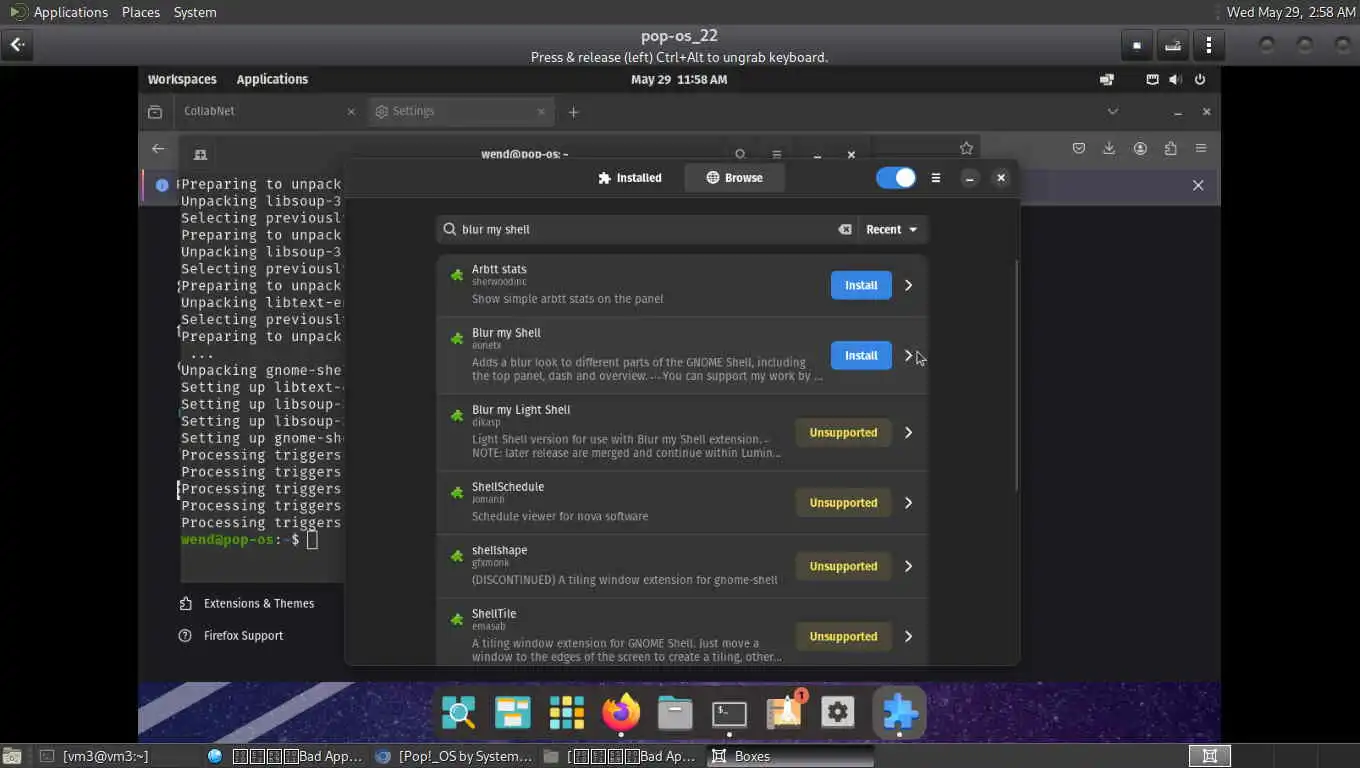The width and height of the screenshot is (1360, 768).
Task: Open Applications grid in dock
Action: 566,712
